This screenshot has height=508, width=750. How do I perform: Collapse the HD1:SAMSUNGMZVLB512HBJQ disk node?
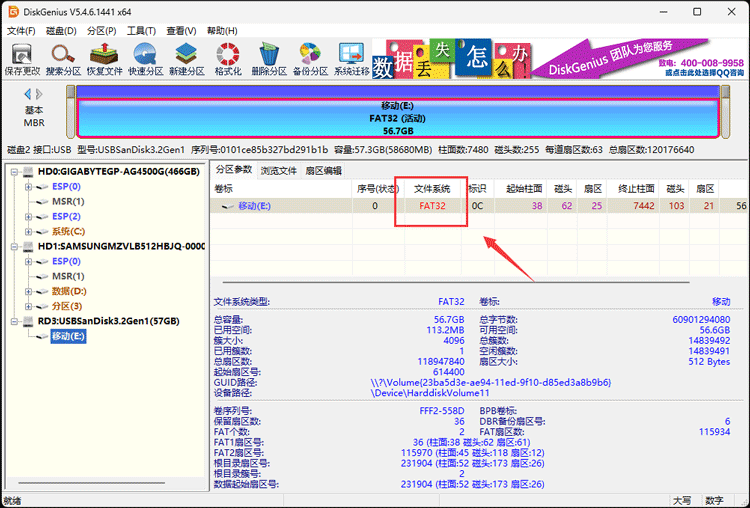pyautogui.click(x=14, y=246)
